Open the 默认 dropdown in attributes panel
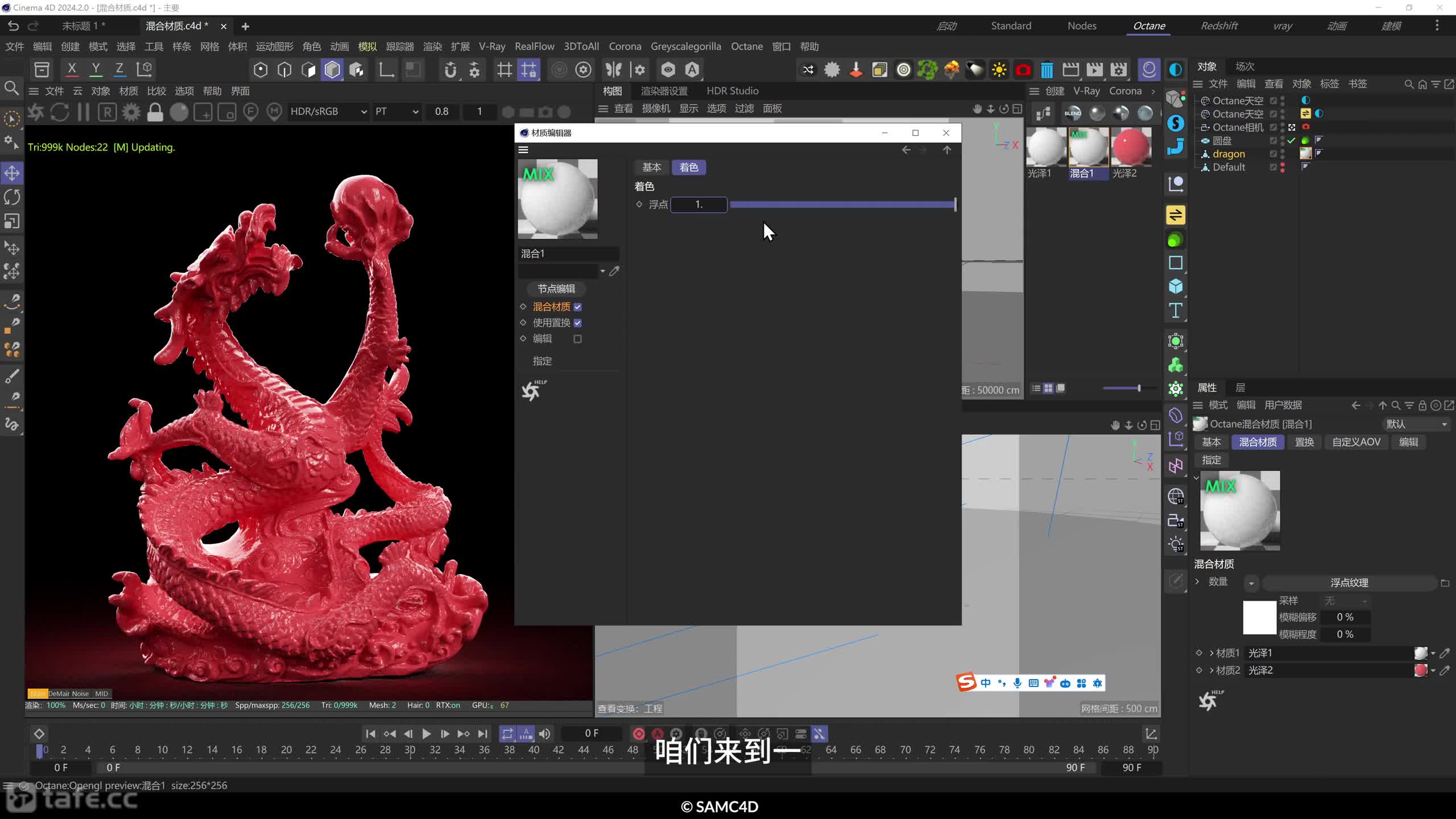This screenshot has width=1456, height=819. click(1417, 424)
